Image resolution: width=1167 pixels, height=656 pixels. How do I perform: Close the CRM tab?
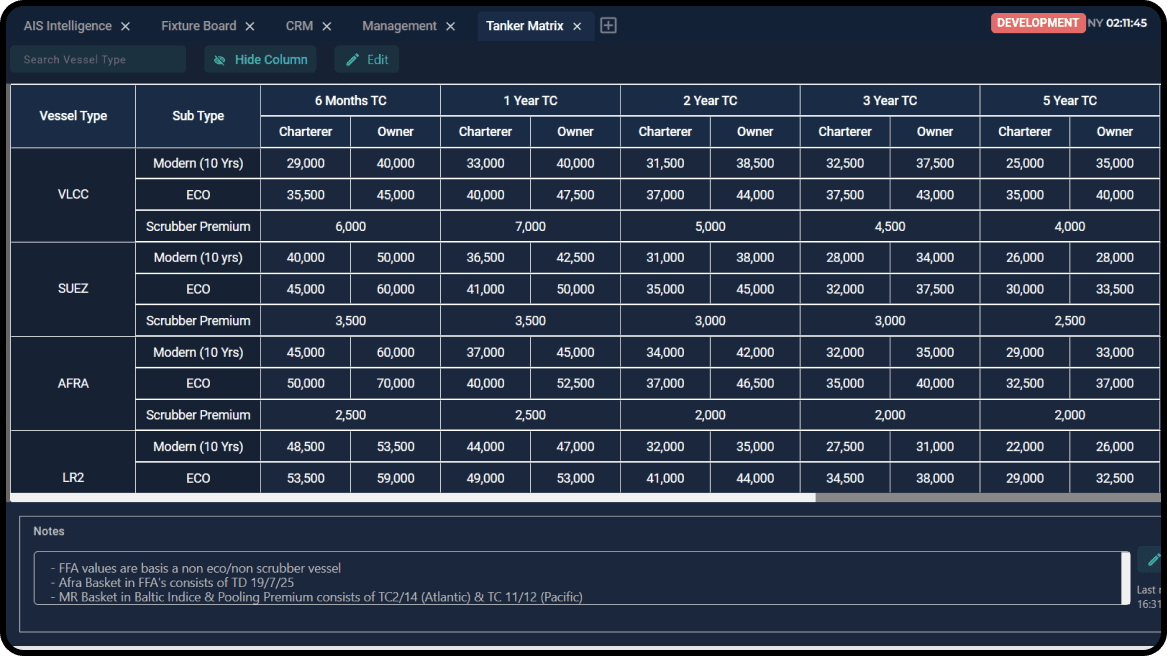click(x=327, y=26)
